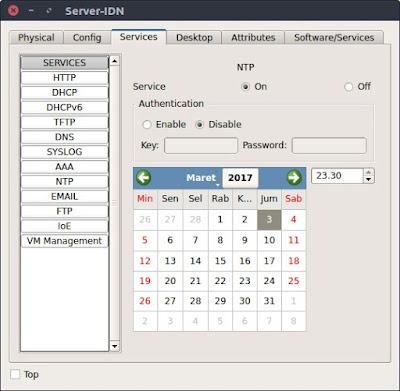This screenshot has width=400, height=391.
Task: Select March 9 on the calendar
Action: click(x=245, y=240)
